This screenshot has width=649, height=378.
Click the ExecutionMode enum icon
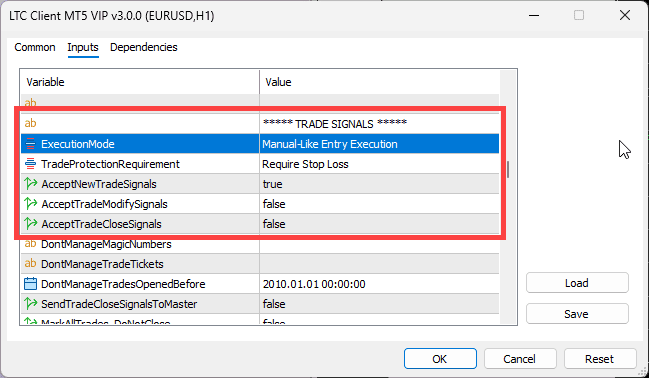click(30, 144)
